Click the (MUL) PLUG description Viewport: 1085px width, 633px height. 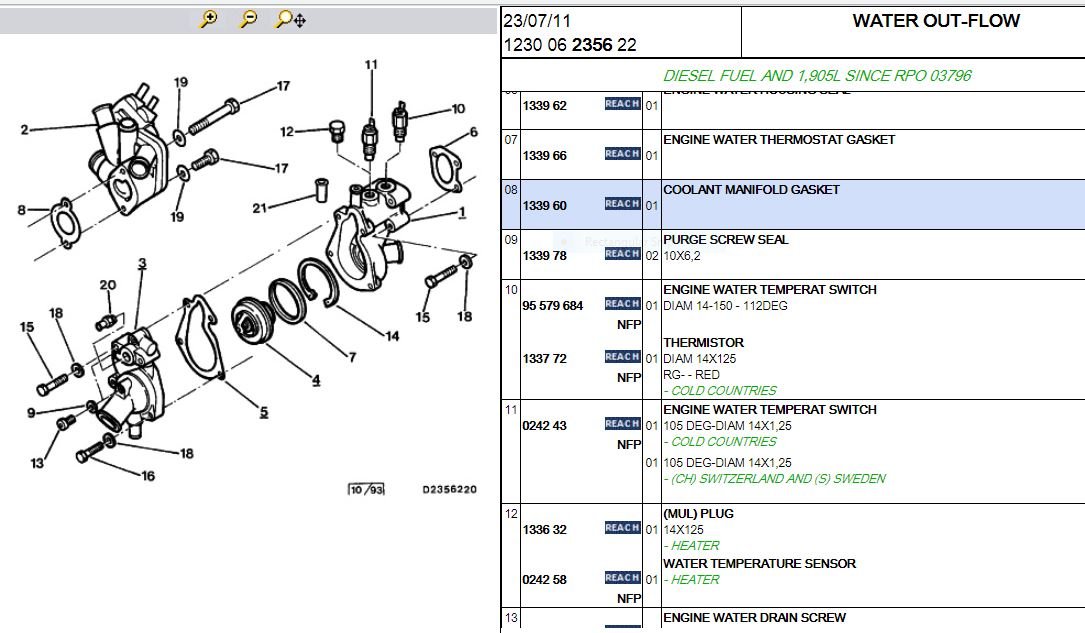click(698, 514)
